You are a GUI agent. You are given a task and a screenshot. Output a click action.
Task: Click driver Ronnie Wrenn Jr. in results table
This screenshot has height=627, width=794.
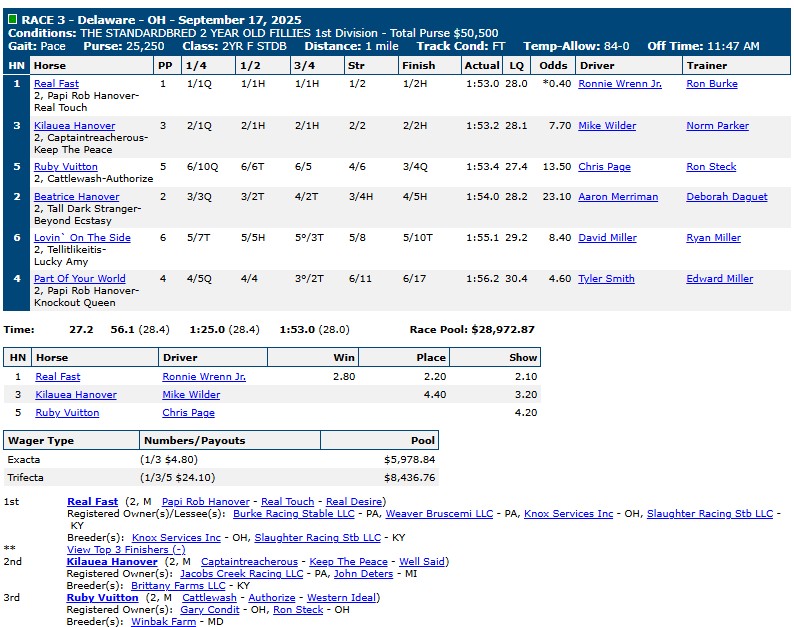619,84
